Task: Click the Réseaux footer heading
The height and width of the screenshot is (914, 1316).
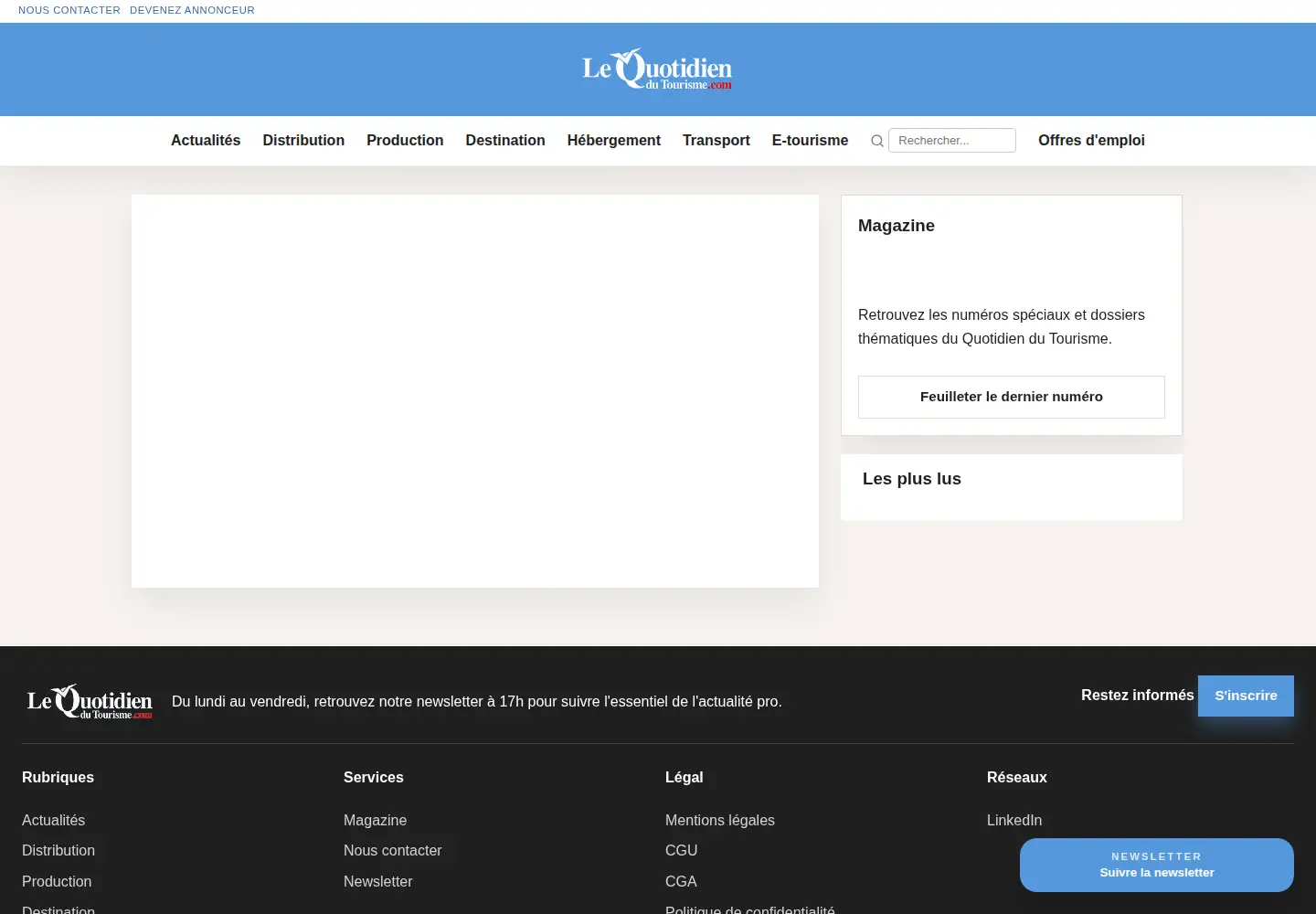Action: [x=1016, y=777]
